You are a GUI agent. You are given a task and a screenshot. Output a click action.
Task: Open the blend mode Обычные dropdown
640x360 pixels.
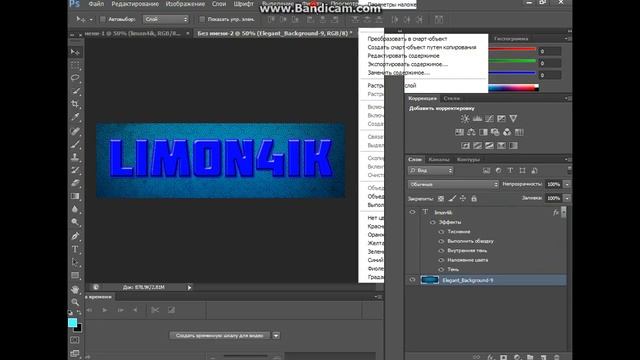click(x=453, y=184)
